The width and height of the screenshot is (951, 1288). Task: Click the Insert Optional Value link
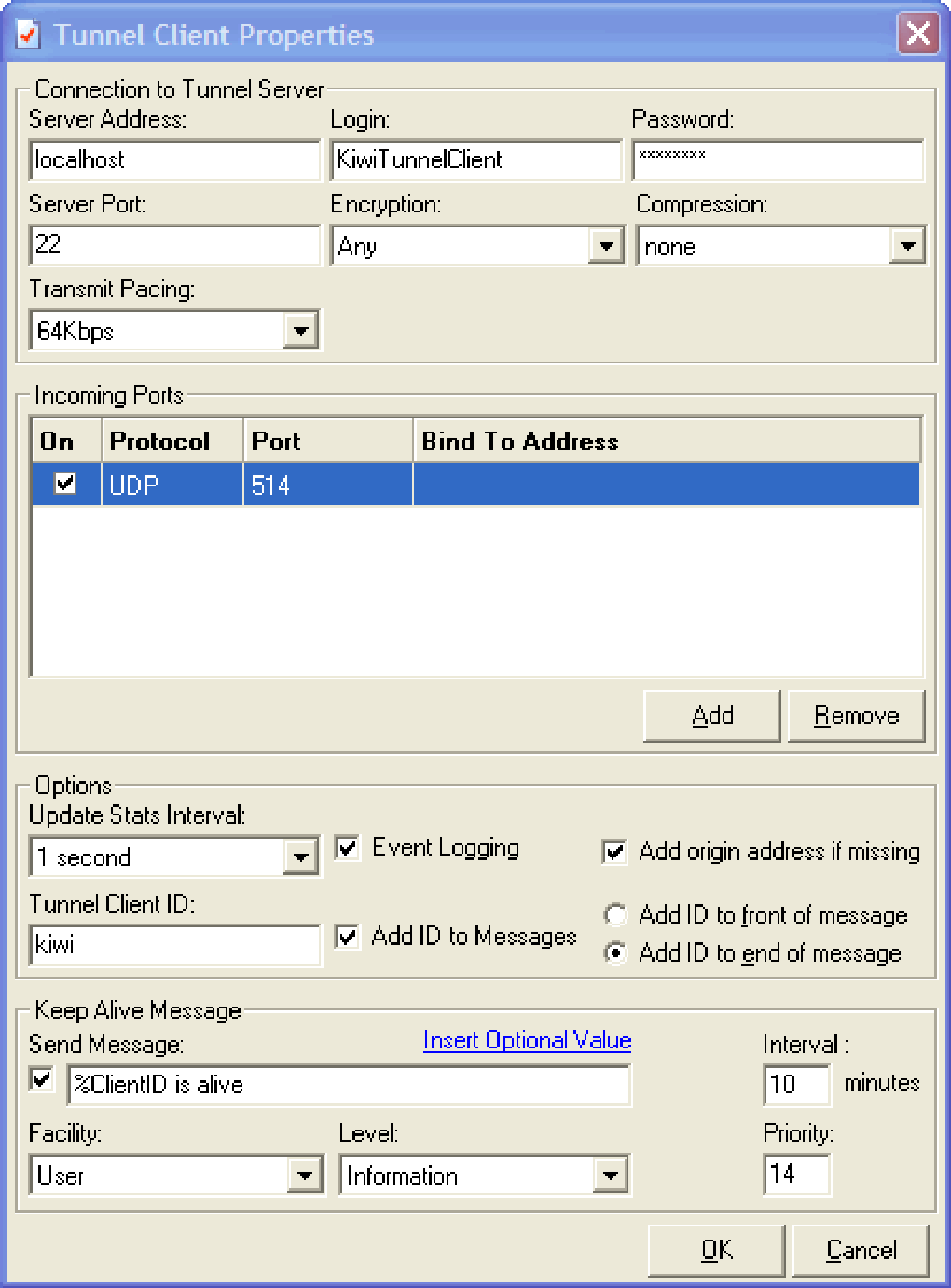528,1040
